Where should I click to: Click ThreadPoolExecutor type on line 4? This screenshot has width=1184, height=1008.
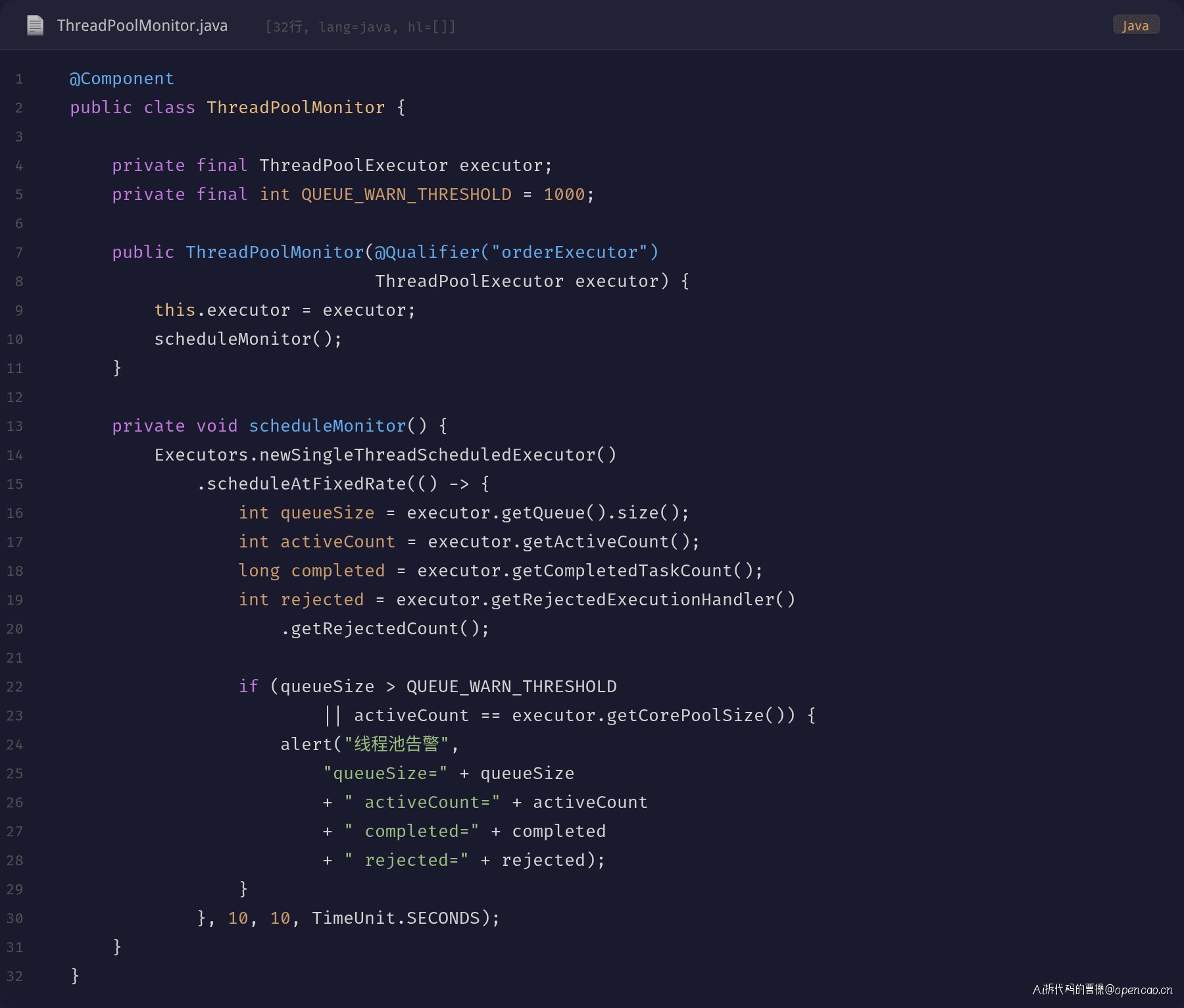pyautogui.click(x=354, y=166)
